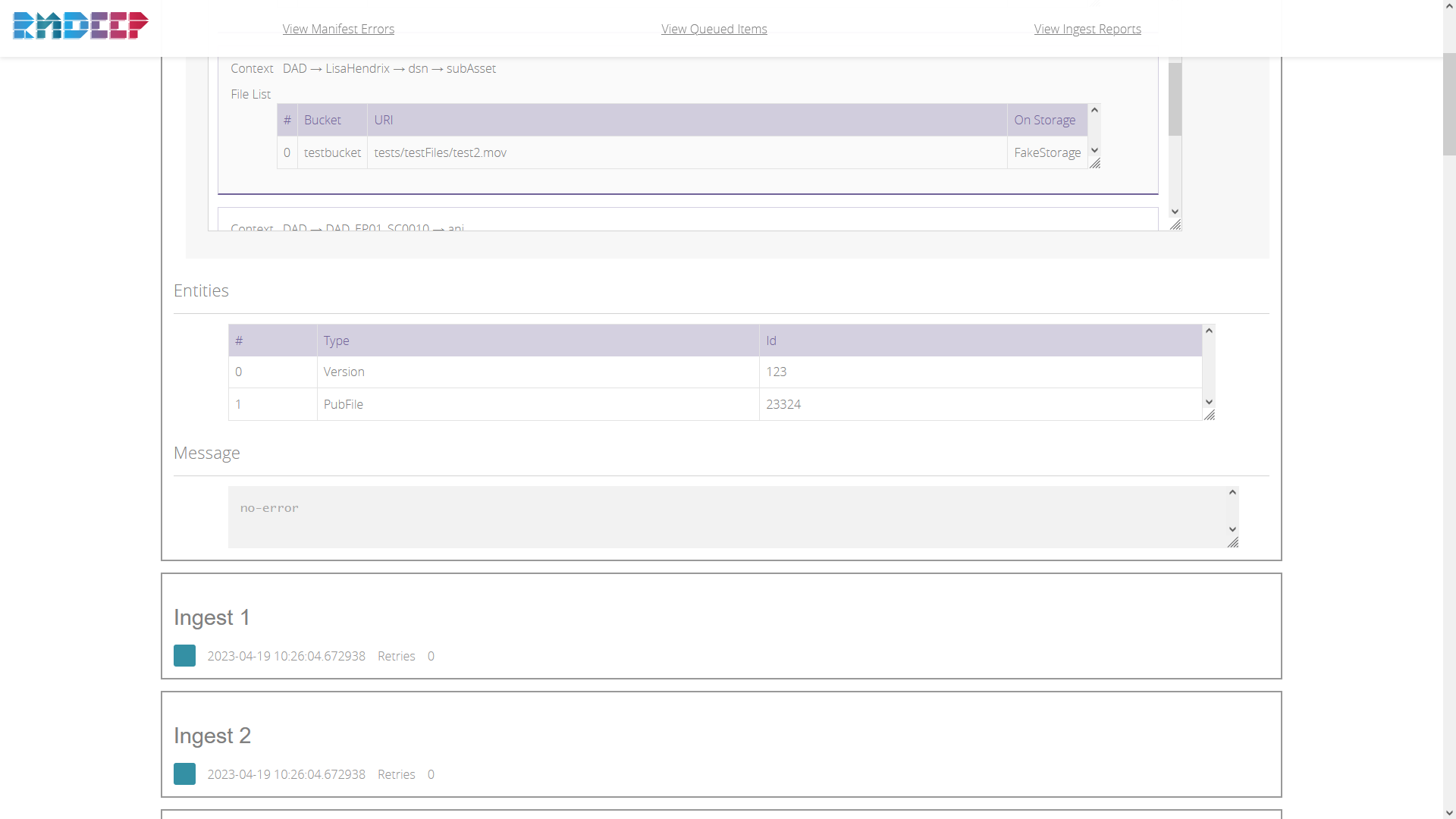Click Entities table resize grip
This screenshot has width=1456, height=819.
1210,416
